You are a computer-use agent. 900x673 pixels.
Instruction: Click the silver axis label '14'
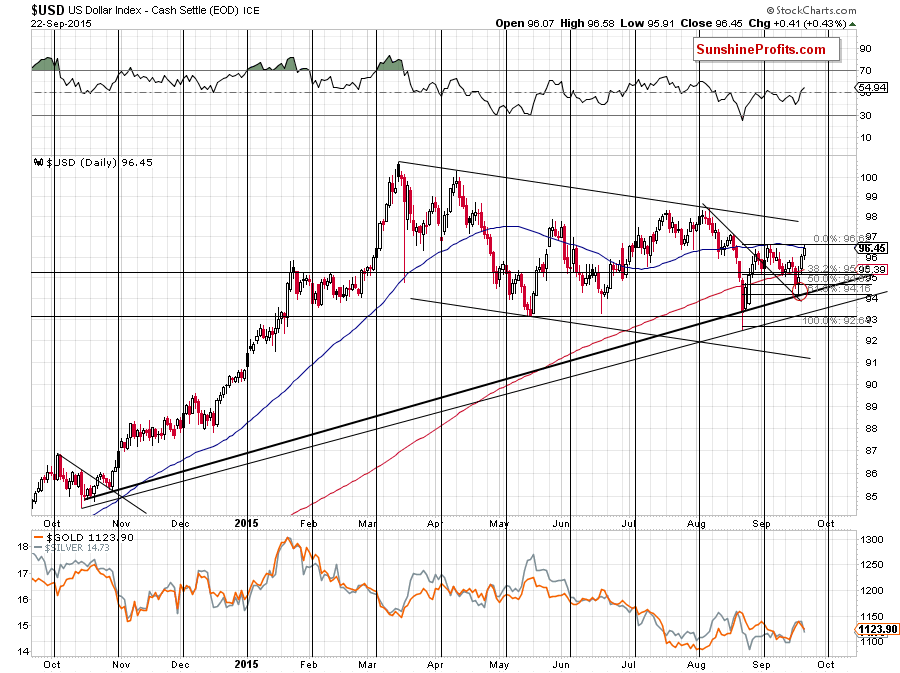point(23,652)
